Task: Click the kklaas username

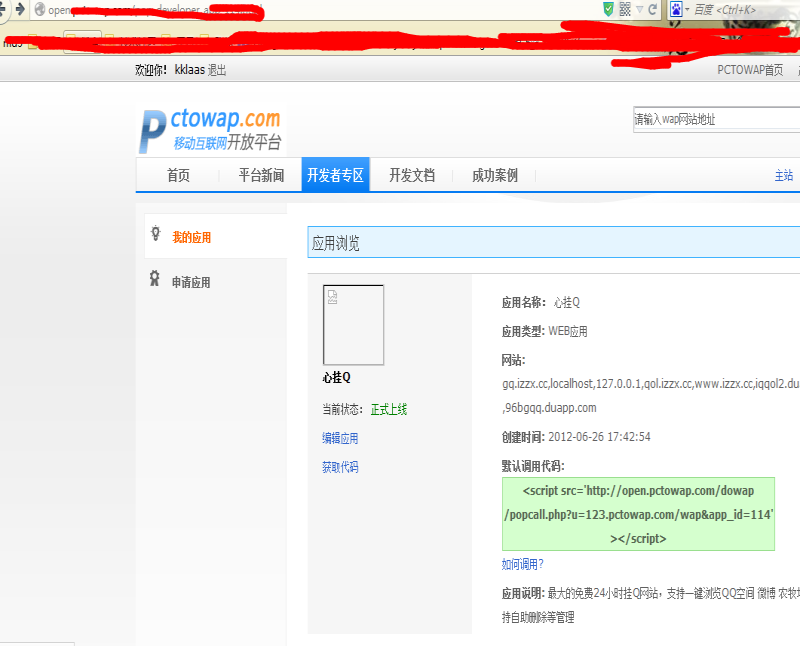Action: [x=189, y=70]
